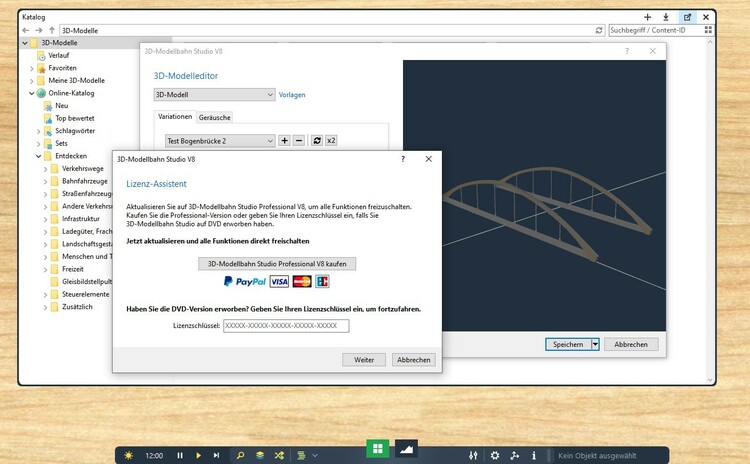
Task: Click the sun daytime icon in bottom toolbar
Action: click(x=128, y=455)
